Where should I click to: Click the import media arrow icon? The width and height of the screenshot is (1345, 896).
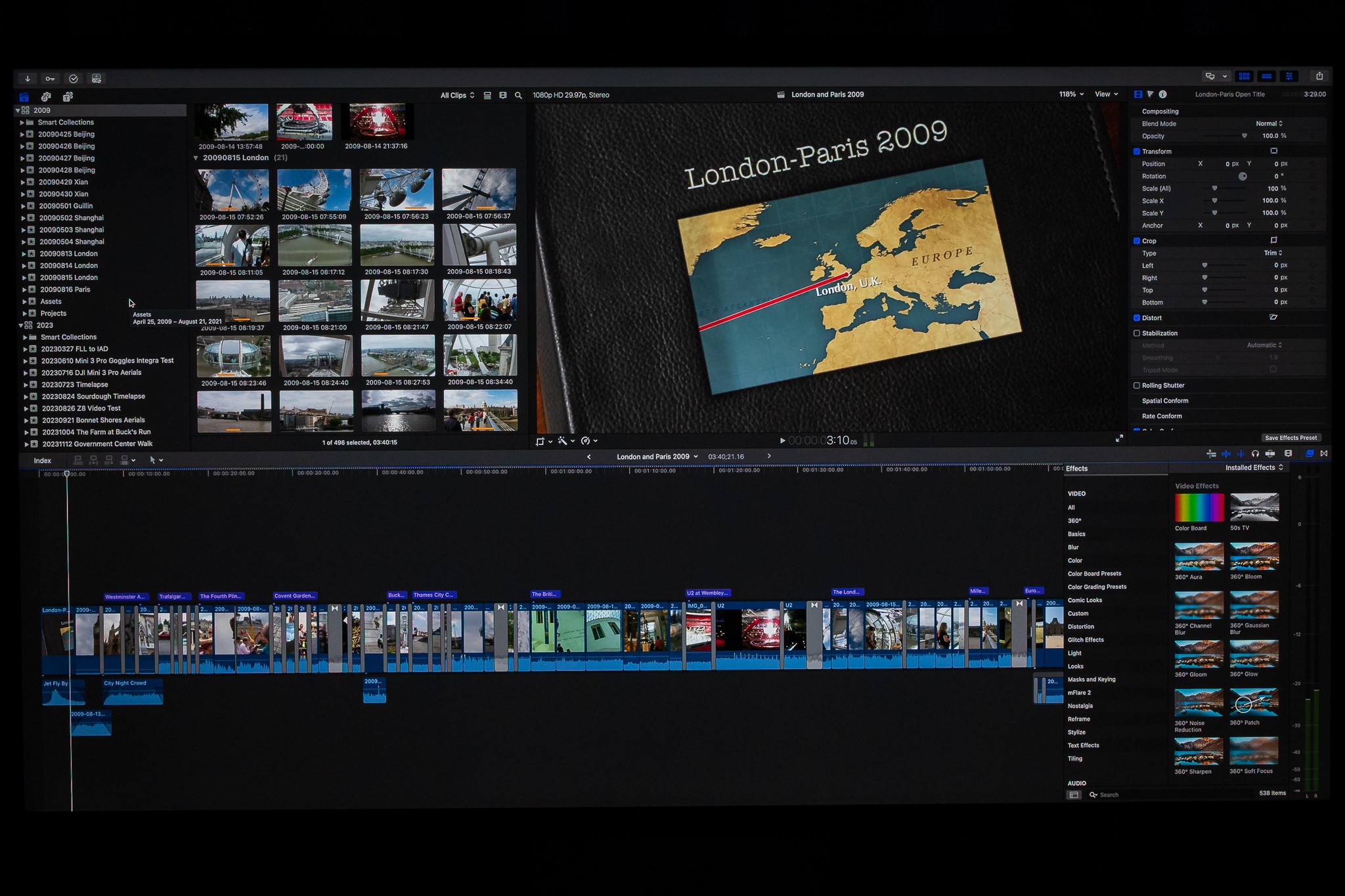(x=28, y=79)
